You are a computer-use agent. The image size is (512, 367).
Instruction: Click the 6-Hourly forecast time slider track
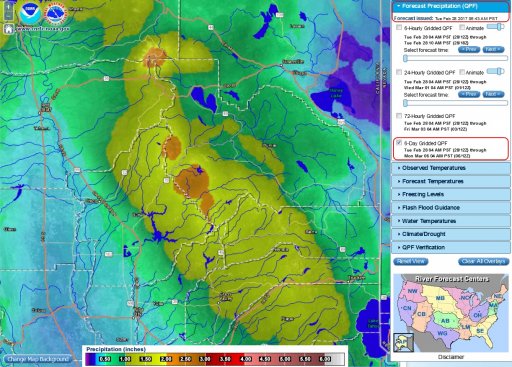point(456,58)
